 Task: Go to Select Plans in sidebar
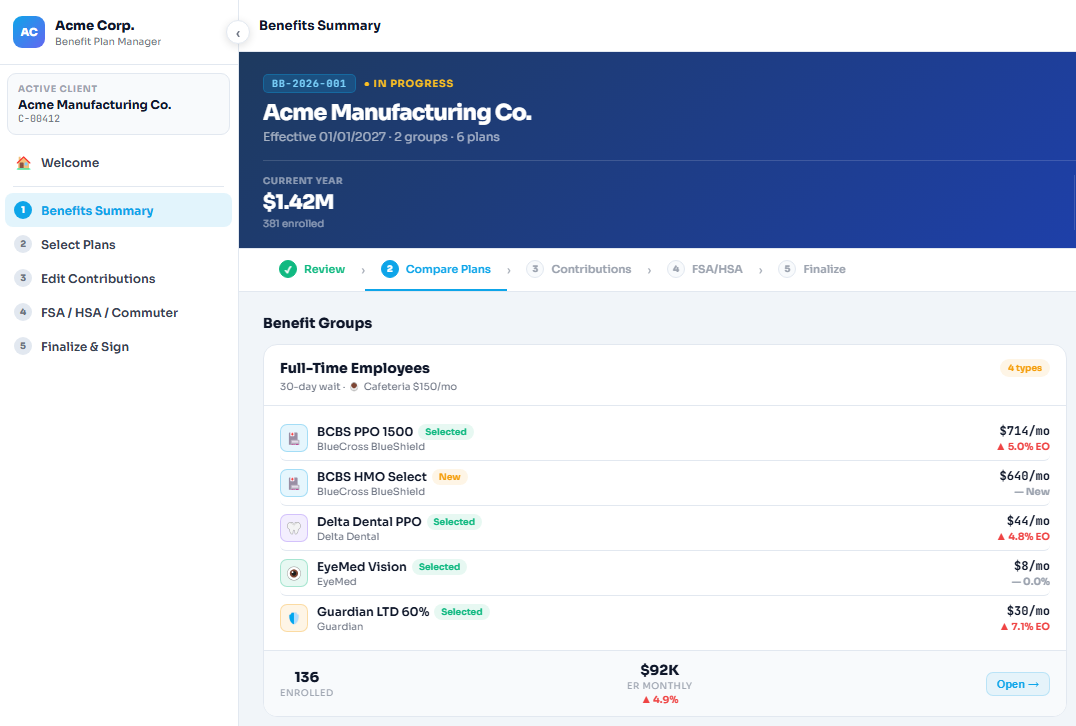pos(118,244)
